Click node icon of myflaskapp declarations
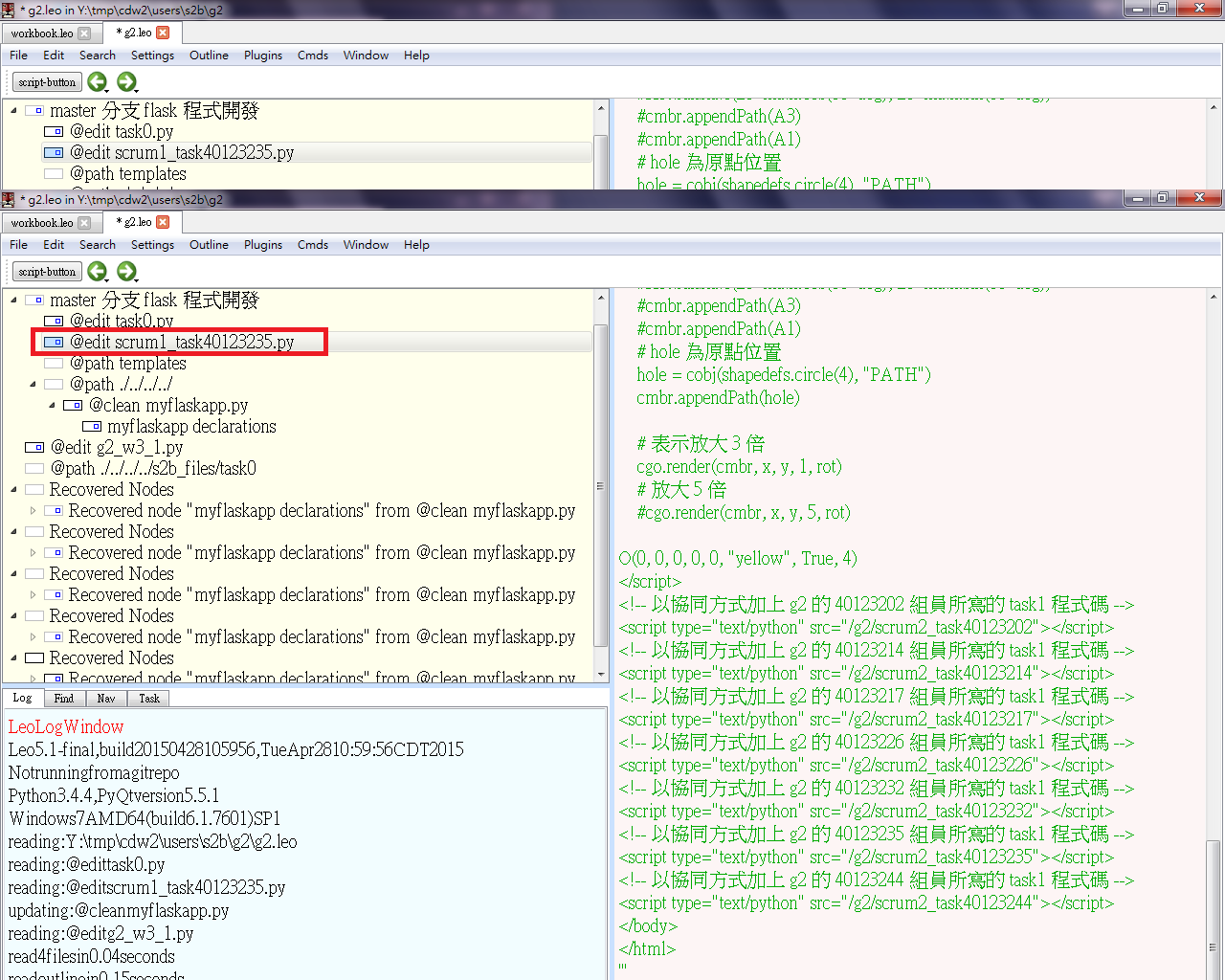This screenshot has height=980, width=1225. click(x=92, y=427)
